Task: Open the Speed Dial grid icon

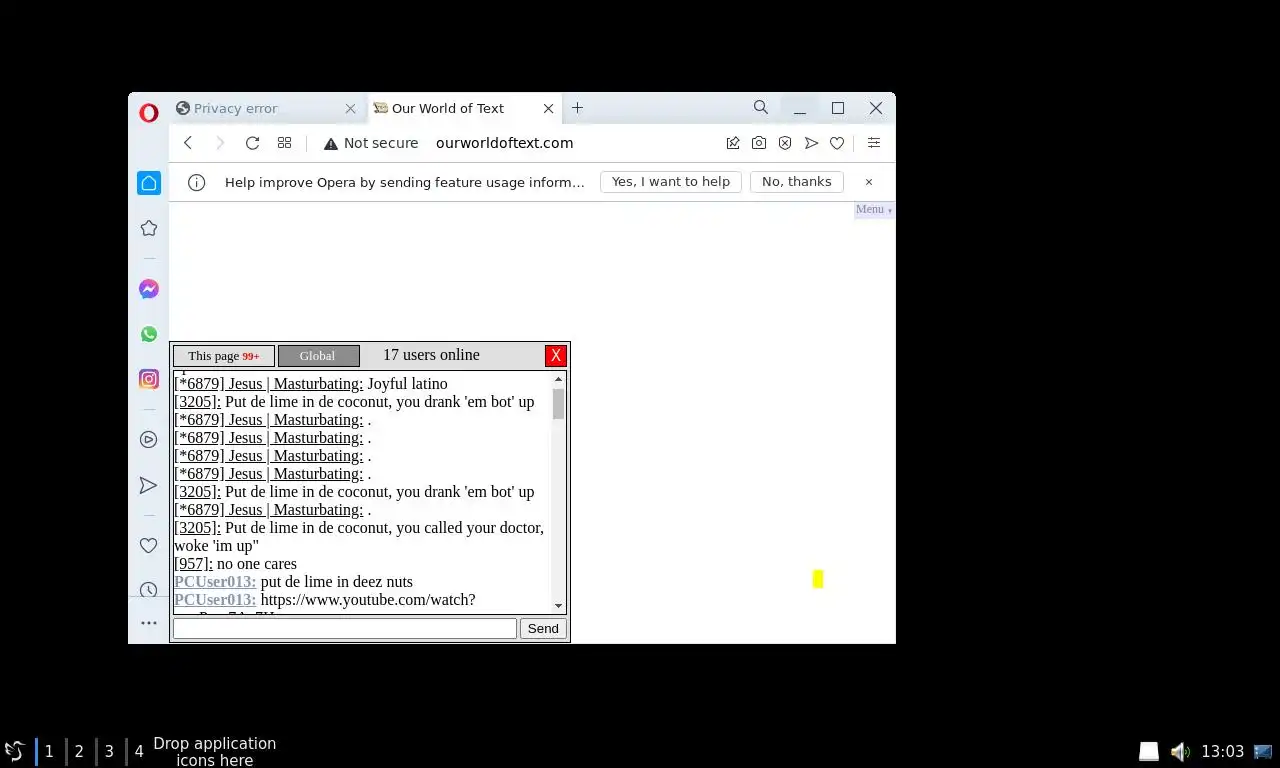Action: coord(284,143)
